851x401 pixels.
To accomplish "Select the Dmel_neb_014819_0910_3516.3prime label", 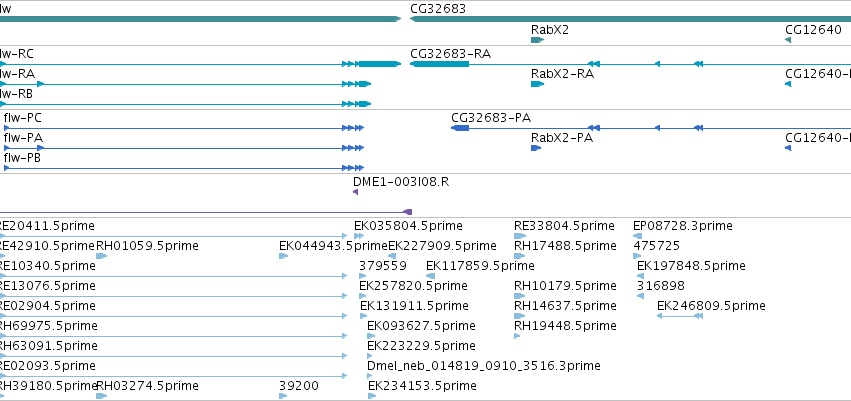I will pyautogui.click(x=484, y=366).
